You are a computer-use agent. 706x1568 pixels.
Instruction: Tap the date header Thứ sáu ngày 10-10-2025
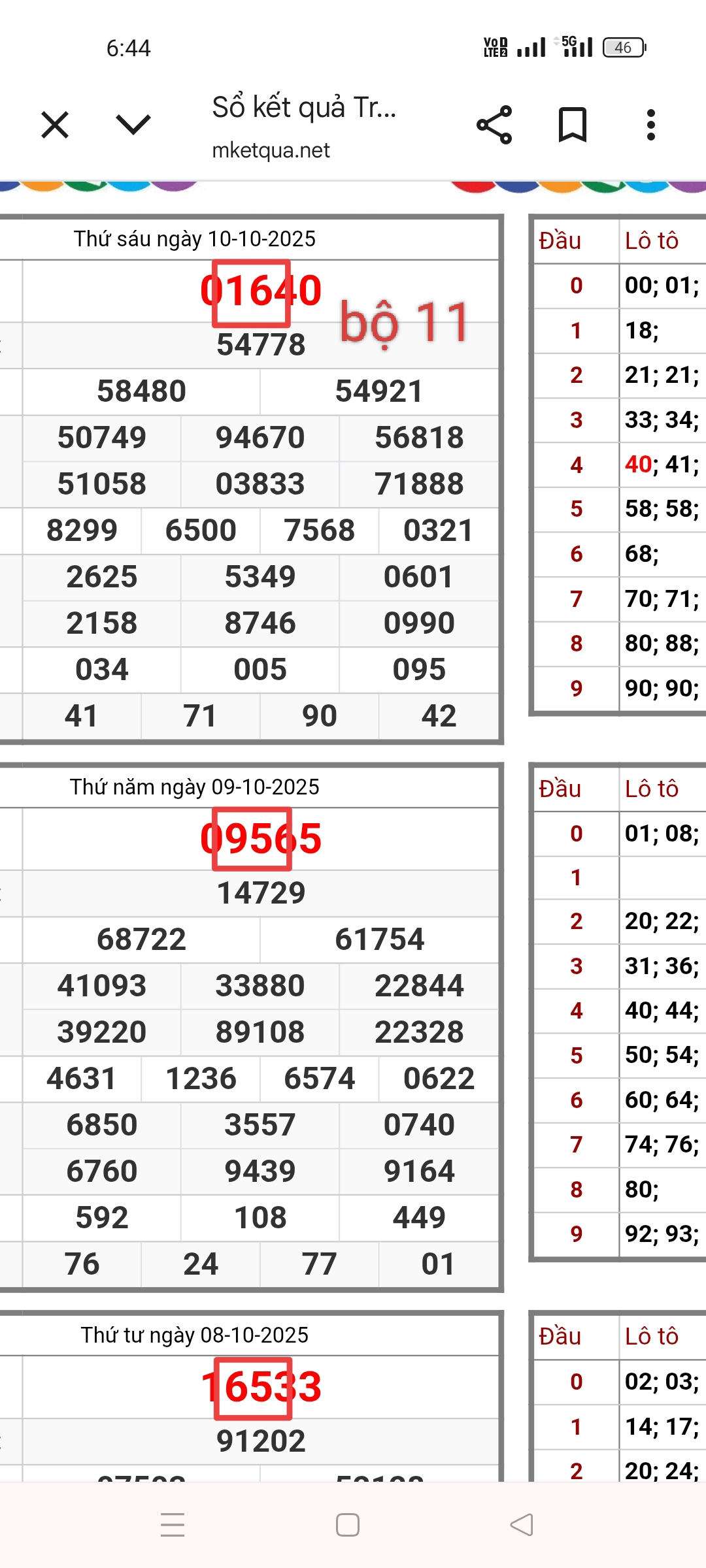[x=195, y=239]
